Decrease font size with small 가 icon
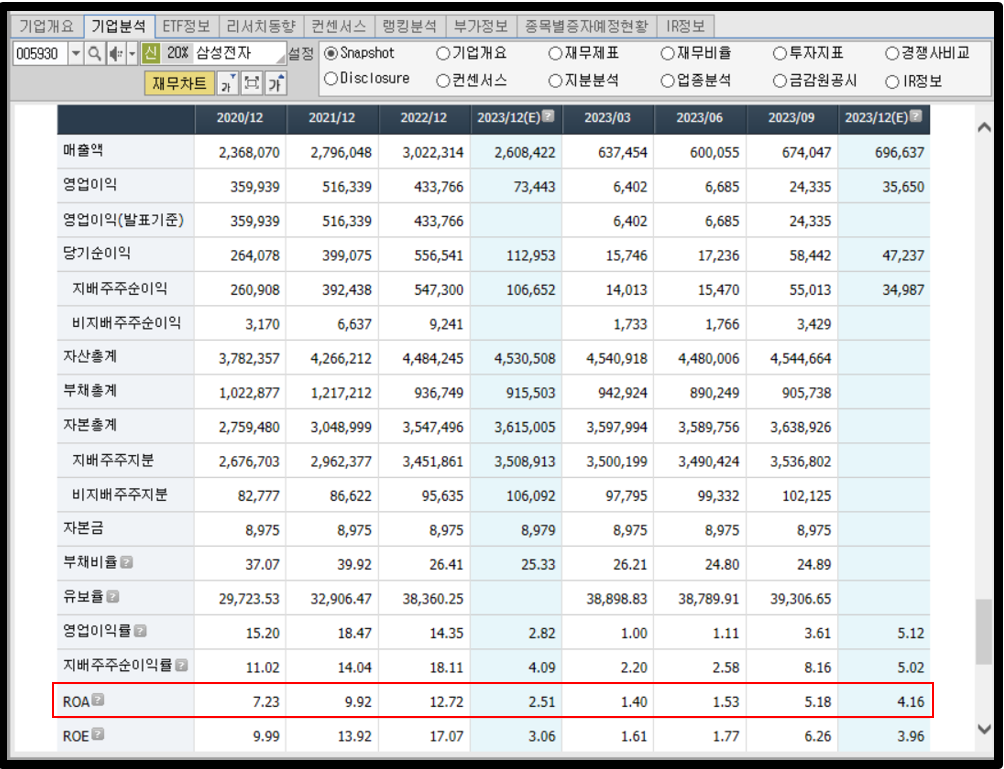 (x=227, y=83)
